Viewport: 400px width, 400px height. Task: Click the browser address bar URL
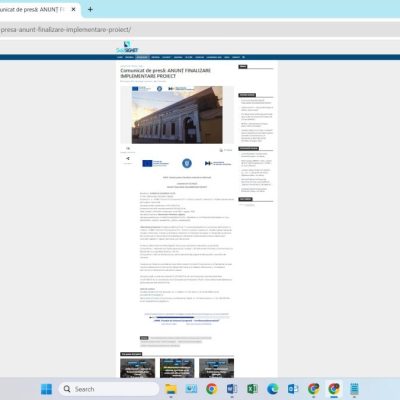(66, 30)
